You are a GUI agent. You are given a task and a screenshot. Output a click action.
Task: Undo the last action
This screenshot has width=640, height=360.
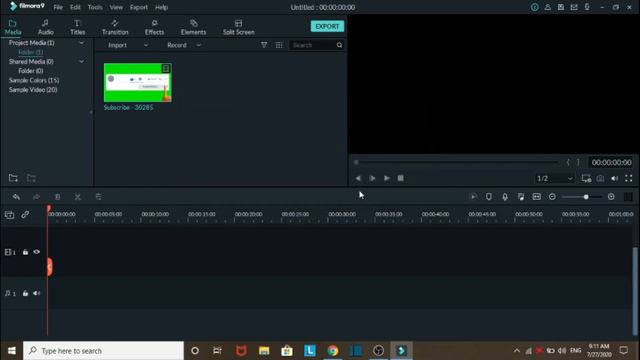[16, 197]
